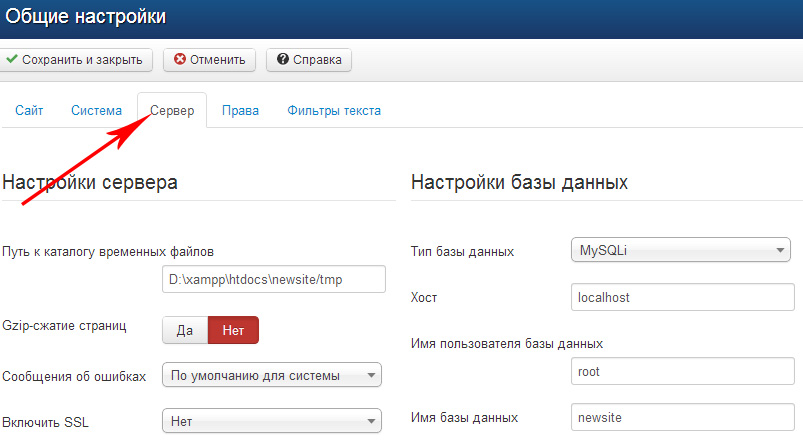This screenshot has width=803, height=443.
Task: Click the green checkmark save icon
Action: [x=12, y=60]
